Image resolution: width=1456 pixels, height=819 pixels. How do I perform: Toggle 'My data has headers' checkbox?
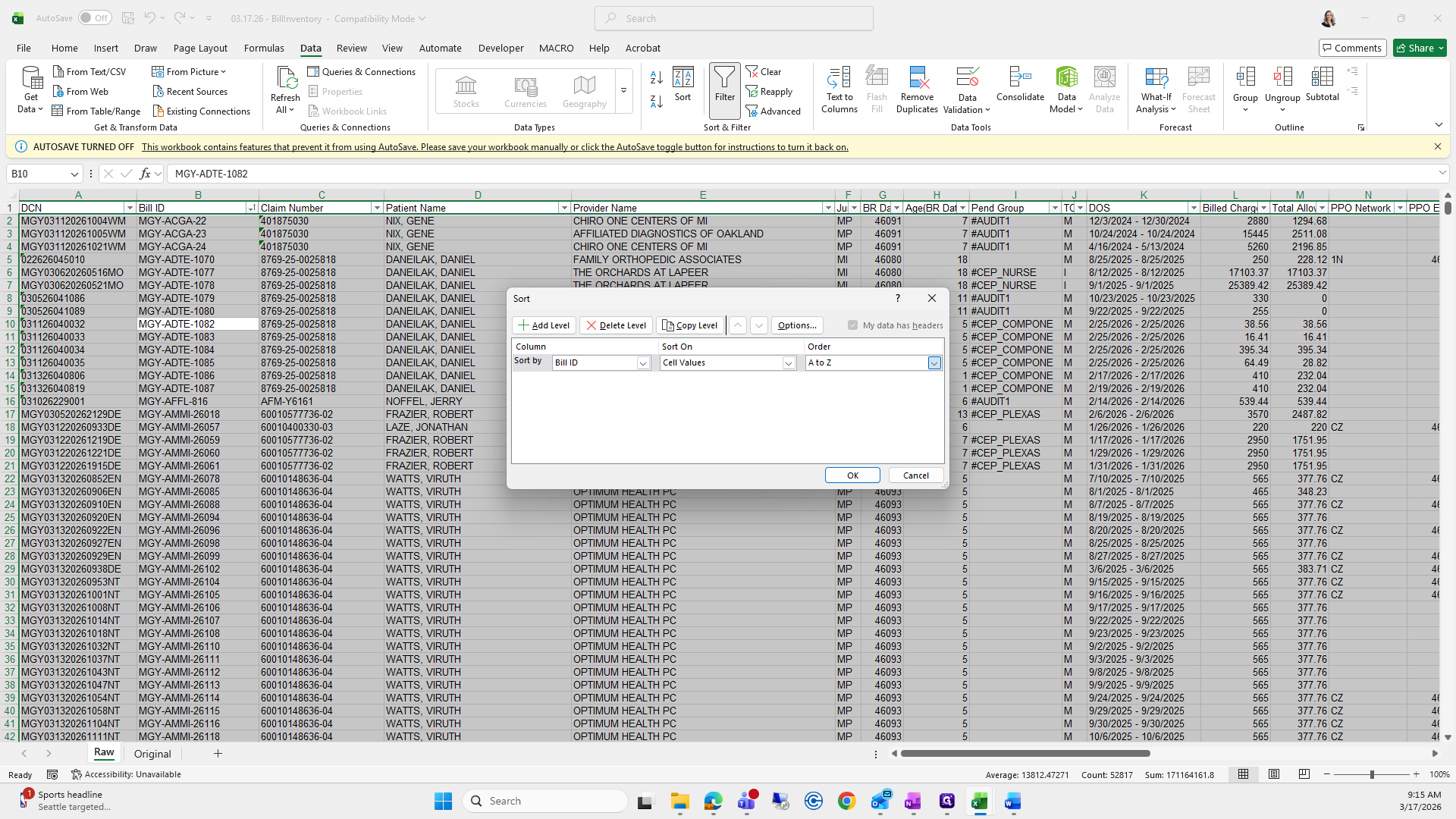click(x=853, y=325)
